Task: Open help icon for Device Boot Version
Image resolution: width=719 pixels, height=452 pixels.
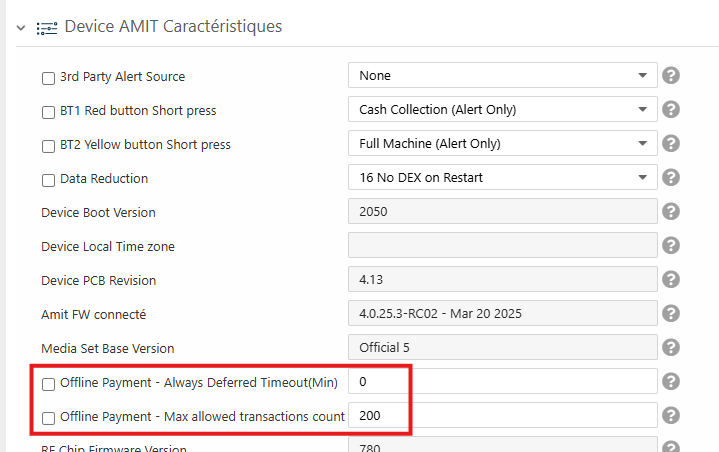Action: (671, 211)
